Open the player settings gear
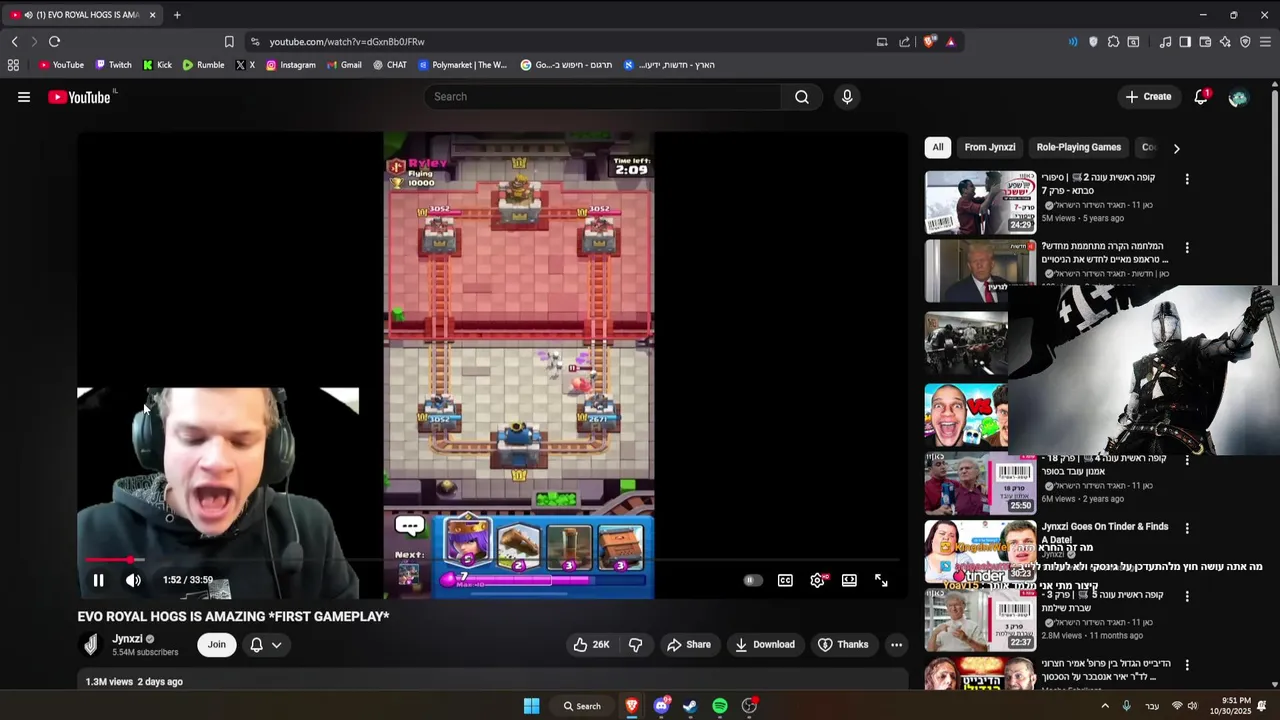This screenshot has height=720, width=1280. [x=818, y=580]
